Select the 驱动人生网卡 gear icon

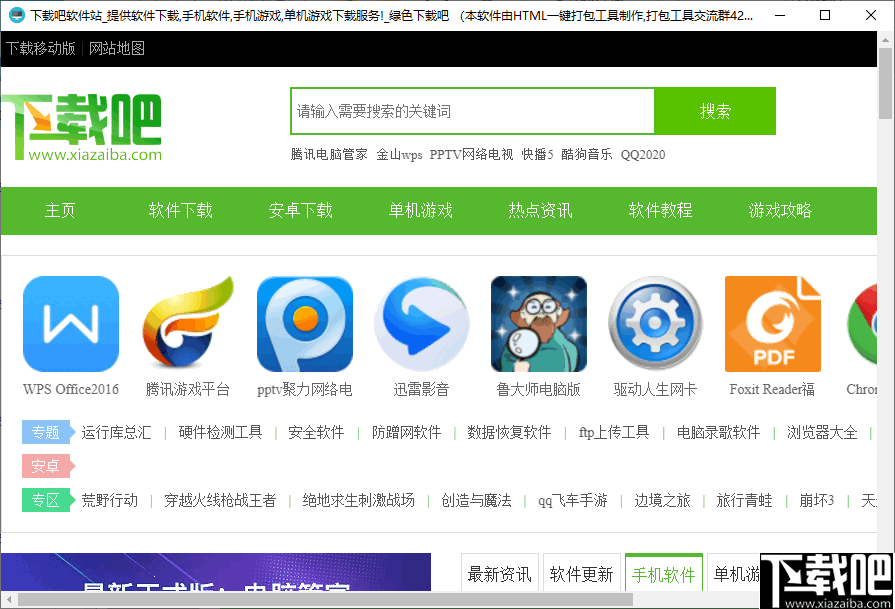655,323
